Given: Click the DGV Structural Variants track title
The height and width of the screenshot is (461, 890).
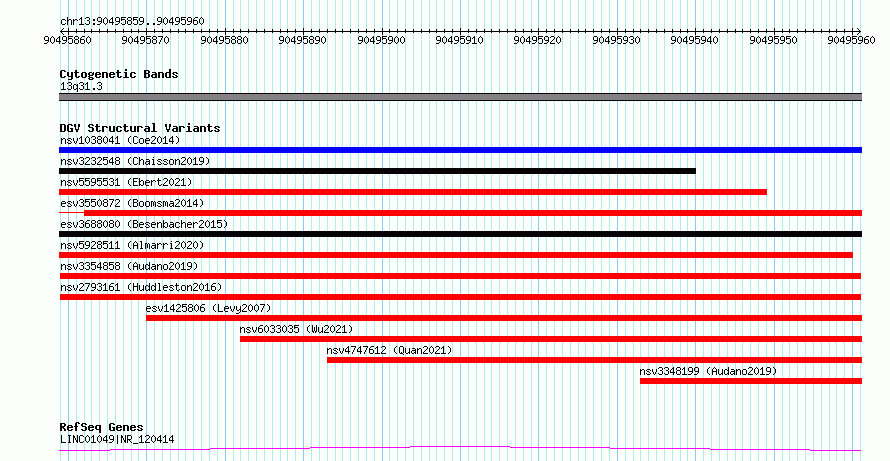Looking at the screenshot, I should [140, 128].
